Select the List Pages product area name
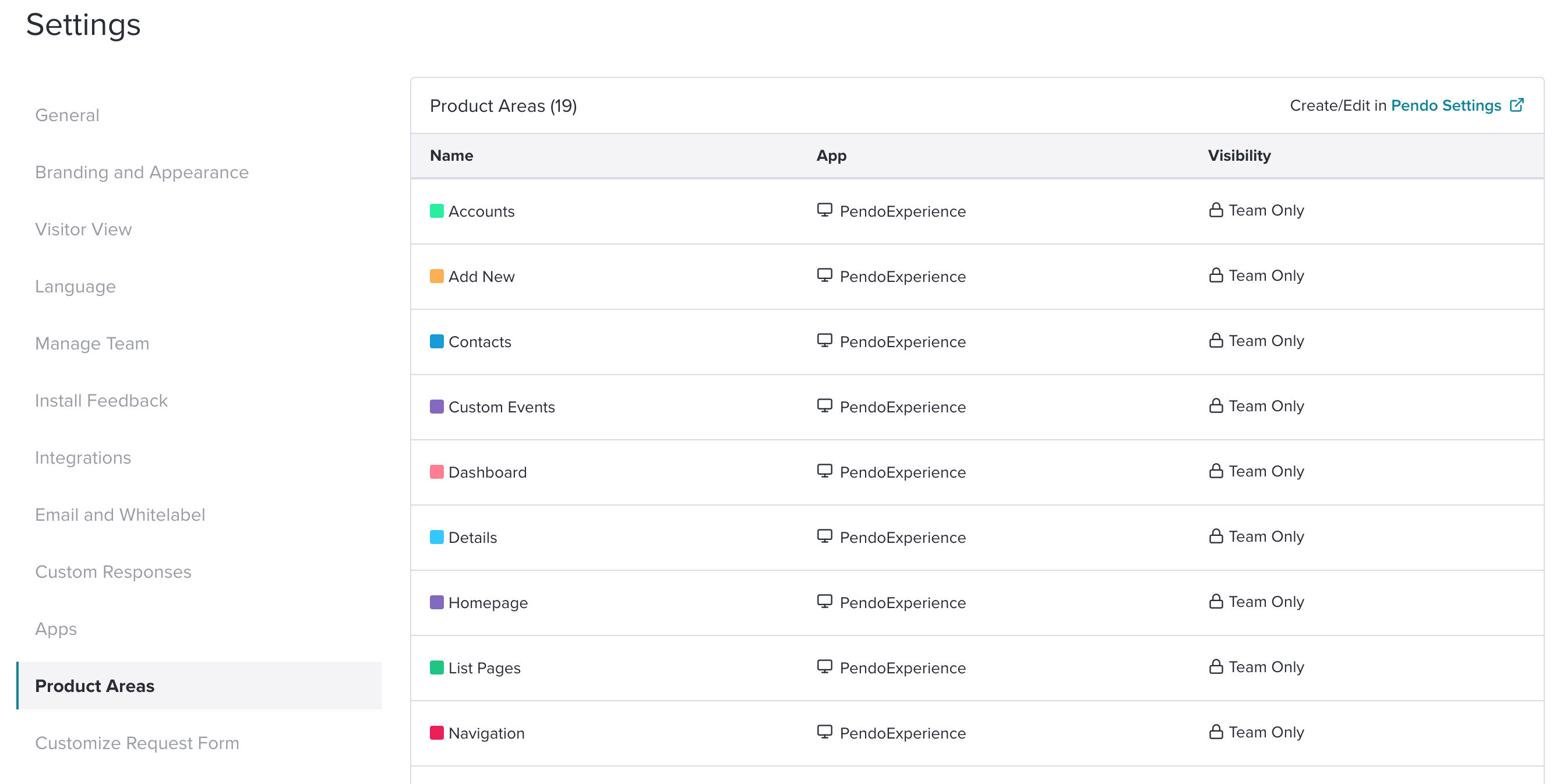1567x784 pixels. click(484, 668)
